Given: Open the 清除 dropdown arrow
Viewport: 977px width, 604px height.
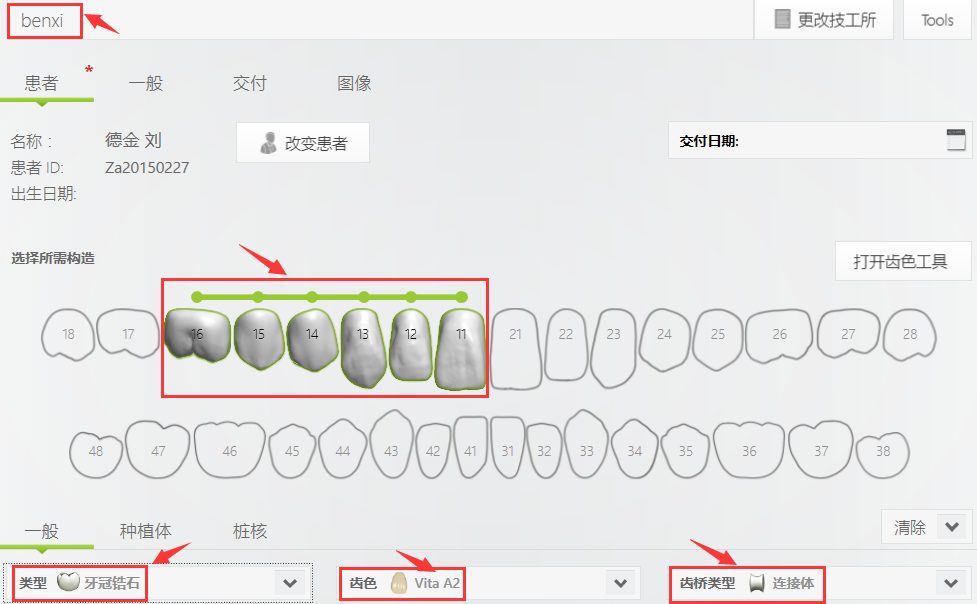Looking at the screenshot, I should [951, 527].
